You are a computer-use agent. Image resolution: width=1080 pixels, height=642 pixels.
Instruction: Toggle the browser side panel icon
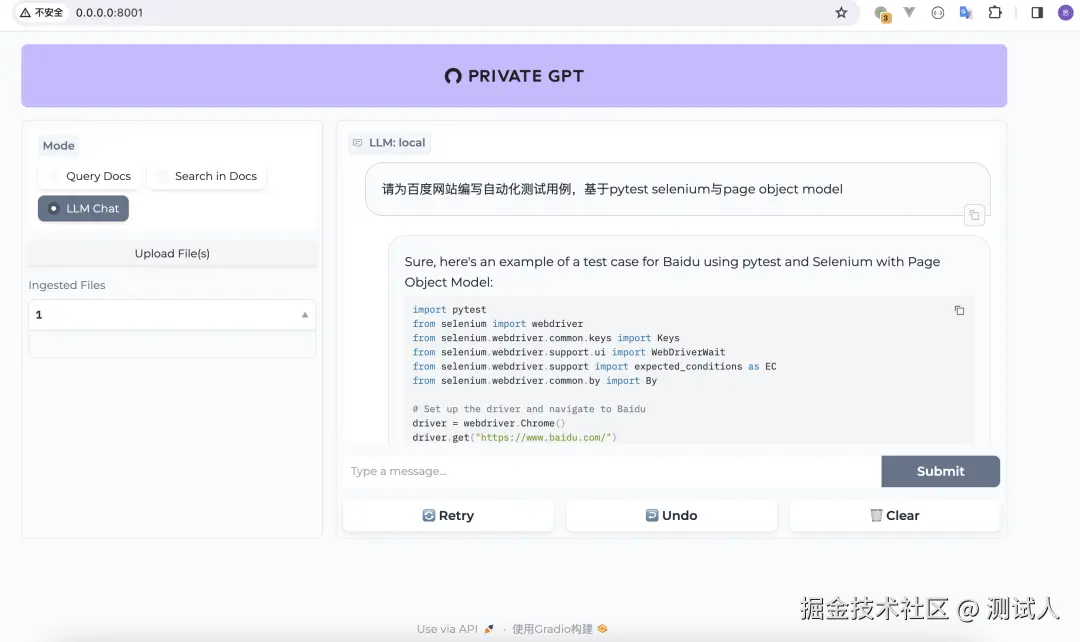1037,12
